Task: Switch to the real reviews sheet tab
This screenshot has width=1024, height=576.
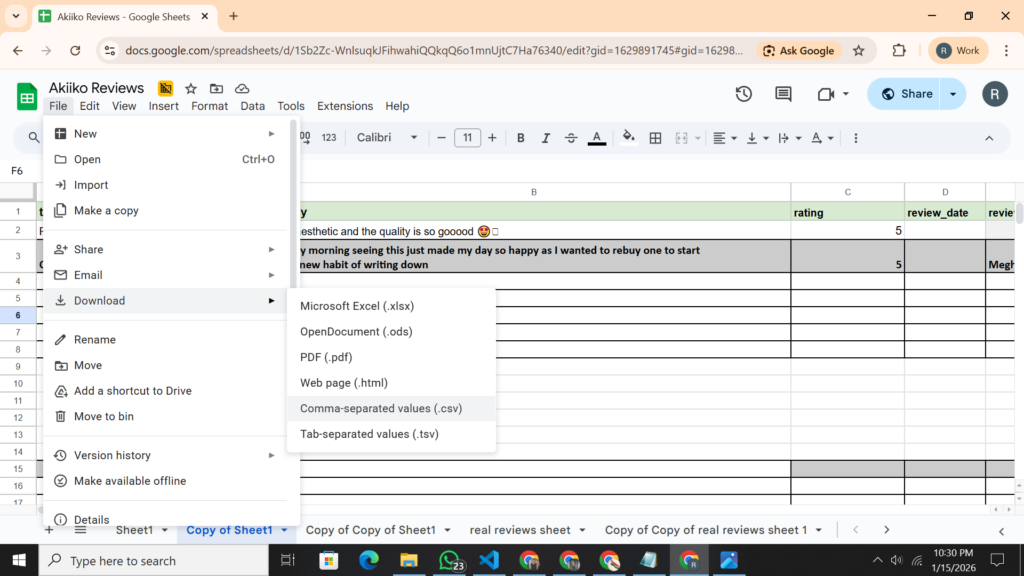Action: tap(519, 530)
